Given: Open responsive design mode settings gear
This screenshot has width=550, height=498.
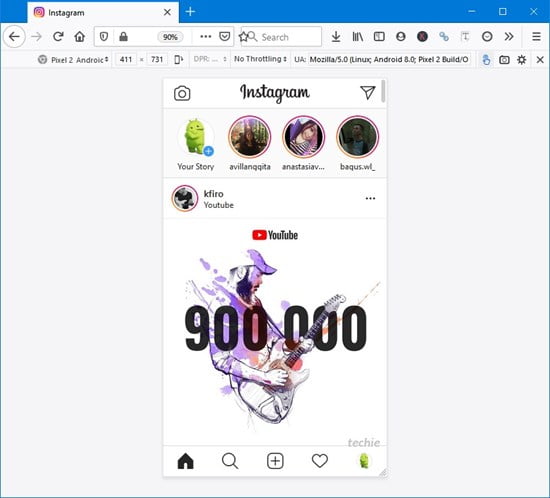Looking at the screenshot, I should (x=522, y=60).
